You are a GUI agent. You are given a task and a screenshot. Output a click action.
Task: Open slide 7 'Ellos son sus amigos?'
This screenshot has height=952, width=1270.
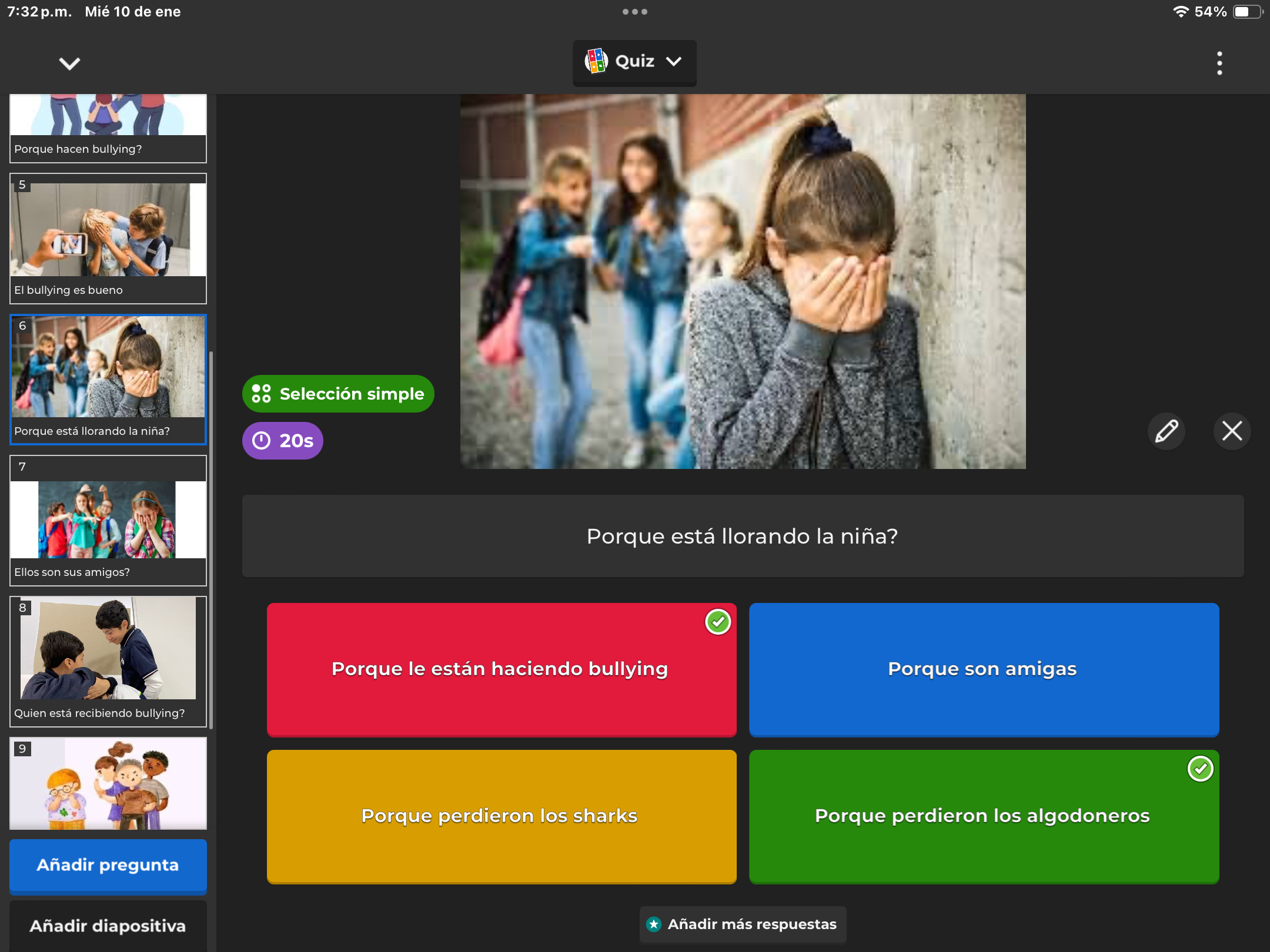pos(108,520)
